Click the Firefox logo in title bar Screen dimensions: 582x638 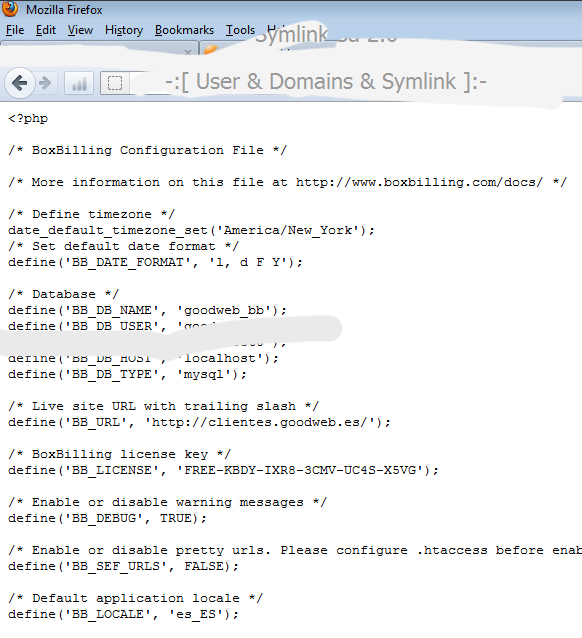coord(10,9)
